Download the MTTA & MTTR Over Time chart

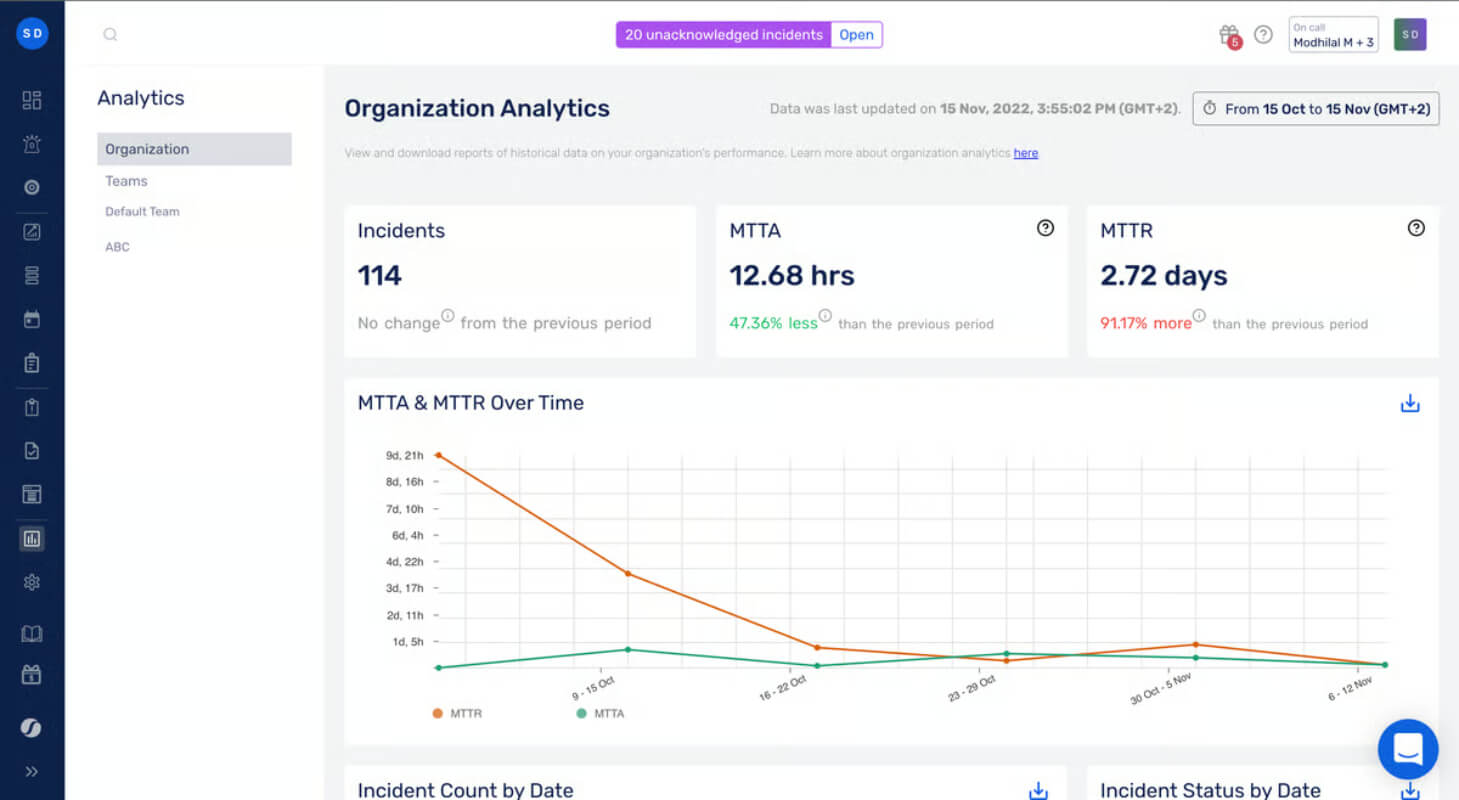1410,403
